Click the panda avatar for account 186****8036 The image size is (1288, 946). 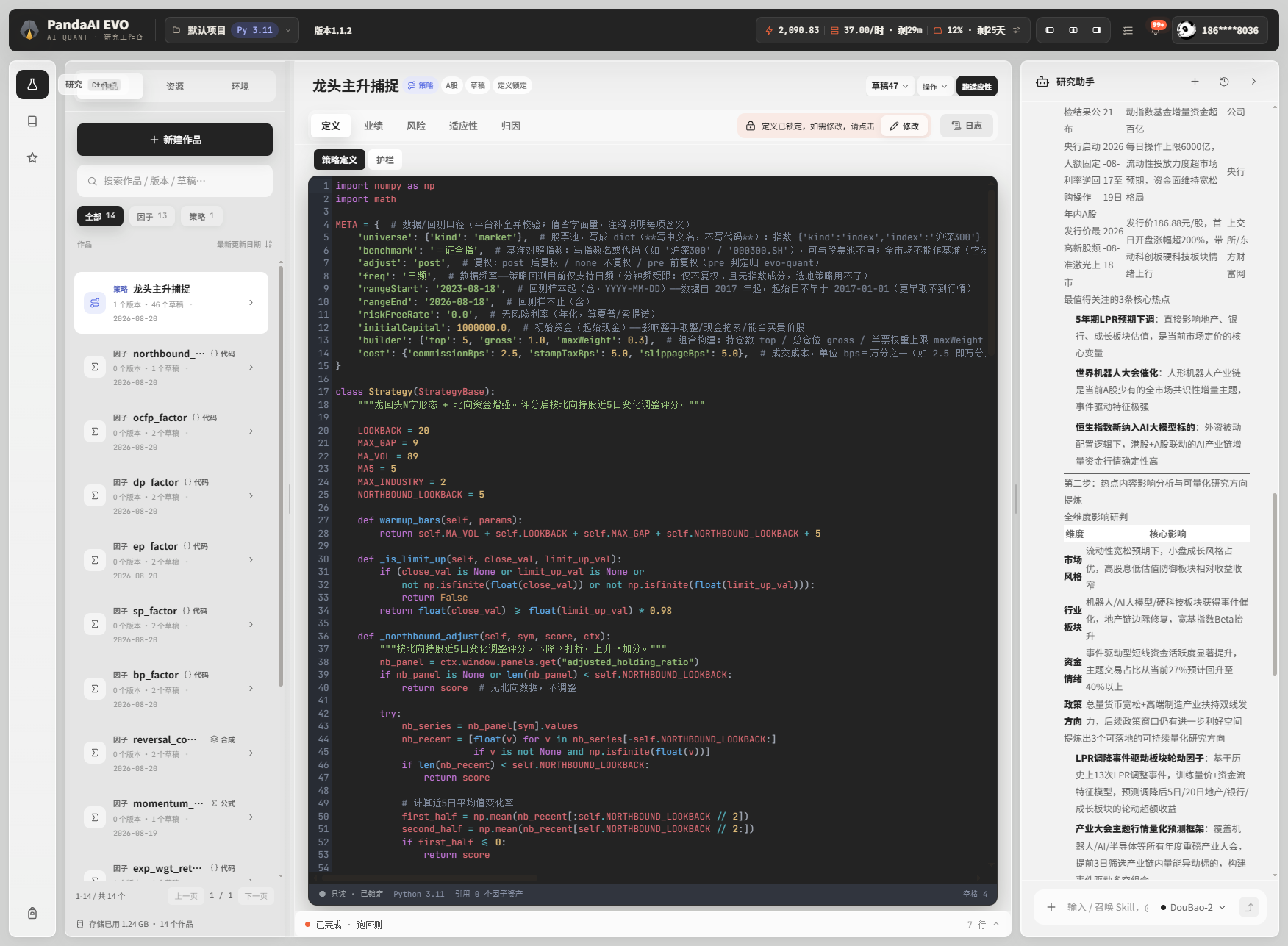coord(1187,30)
